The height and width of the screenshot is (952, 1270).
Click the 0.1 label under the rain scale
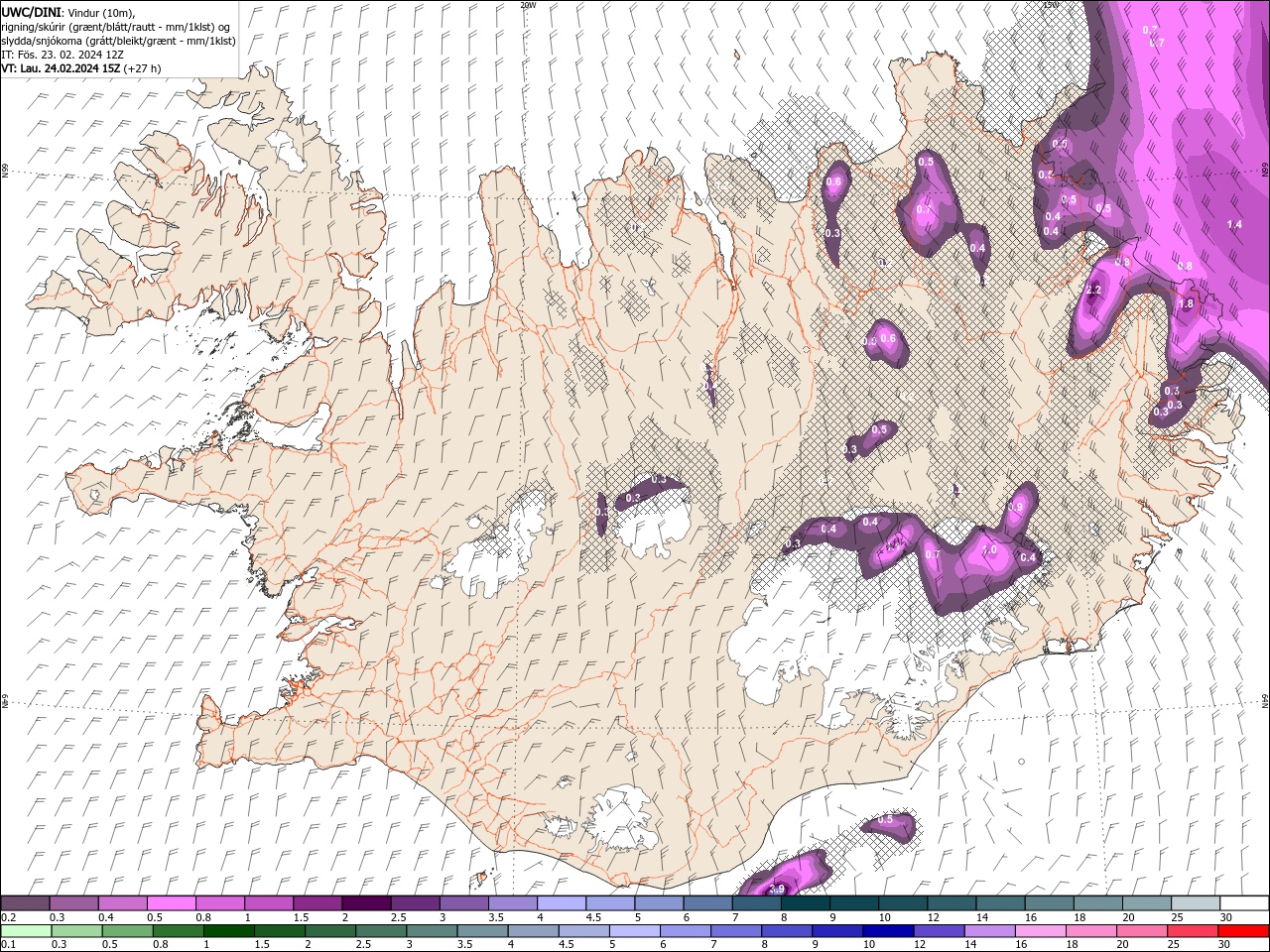point(8,945)
